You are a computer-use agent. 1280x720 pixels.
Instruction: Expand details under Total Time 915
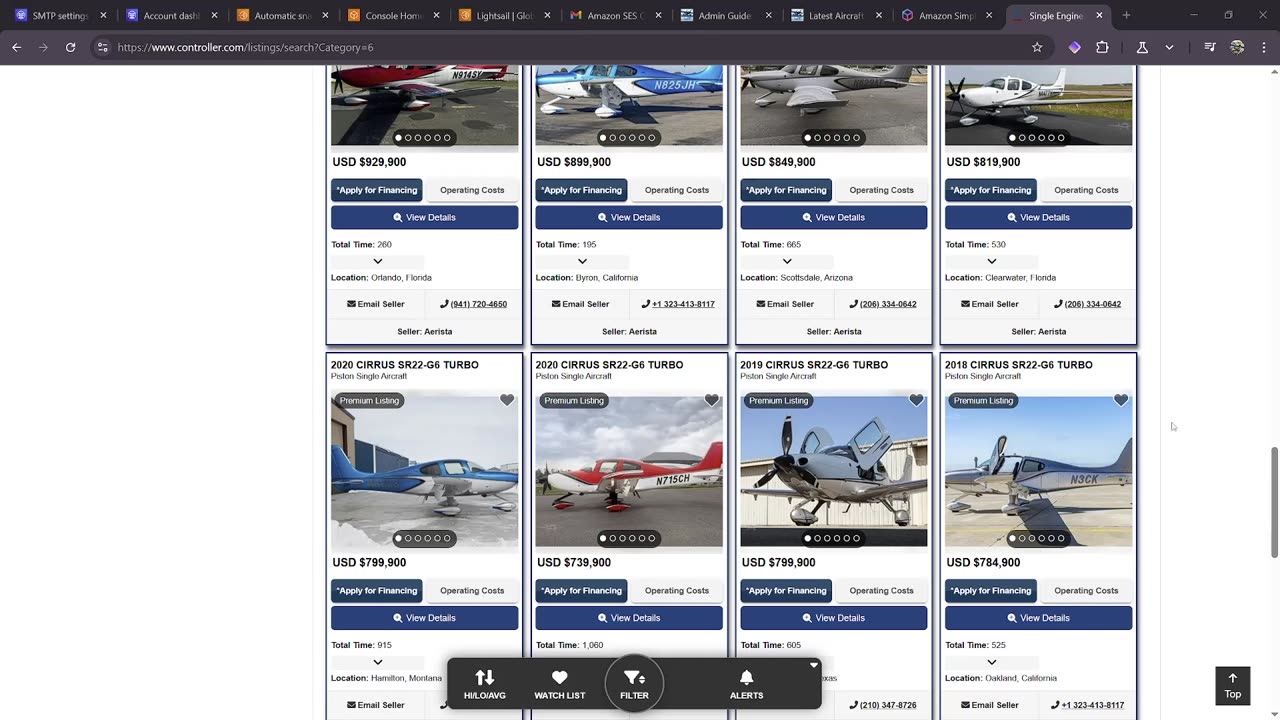pyautogui.click(x=377, y=662)
